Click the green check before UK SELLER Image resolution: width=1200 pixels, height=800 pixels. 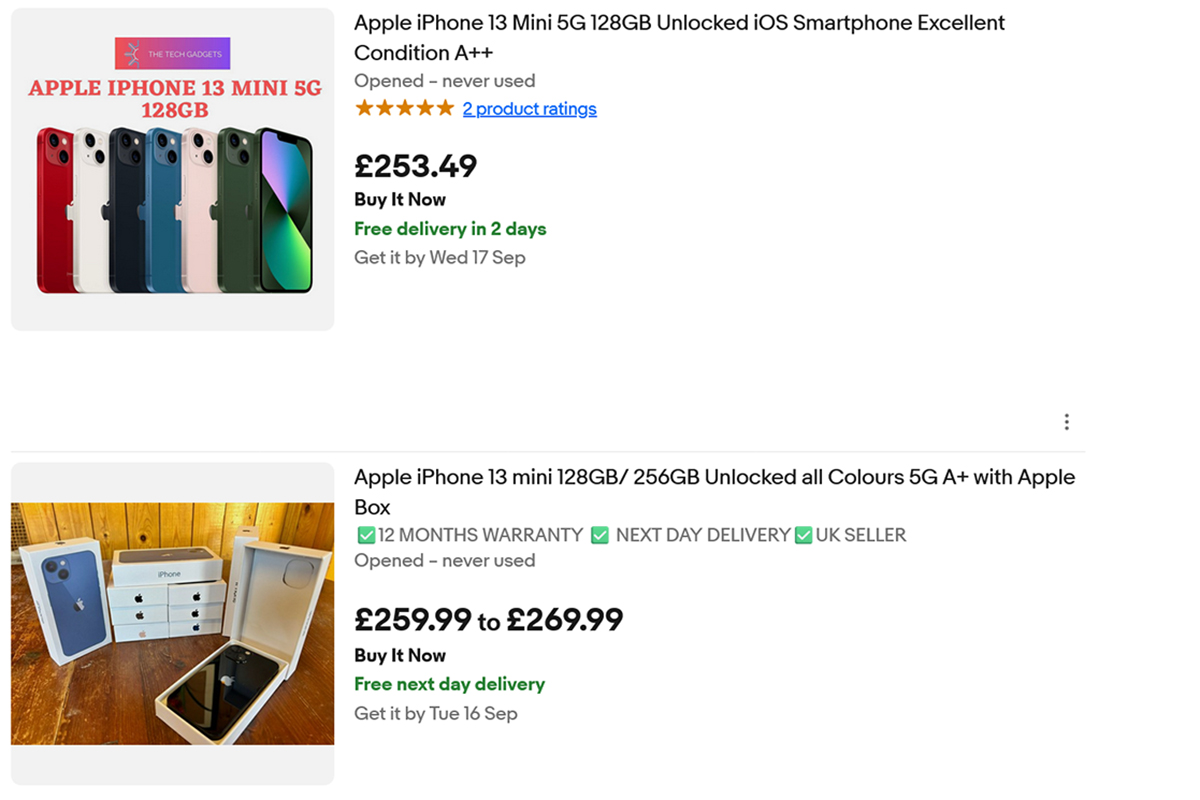pyautogui.click(x=803, y=536)
